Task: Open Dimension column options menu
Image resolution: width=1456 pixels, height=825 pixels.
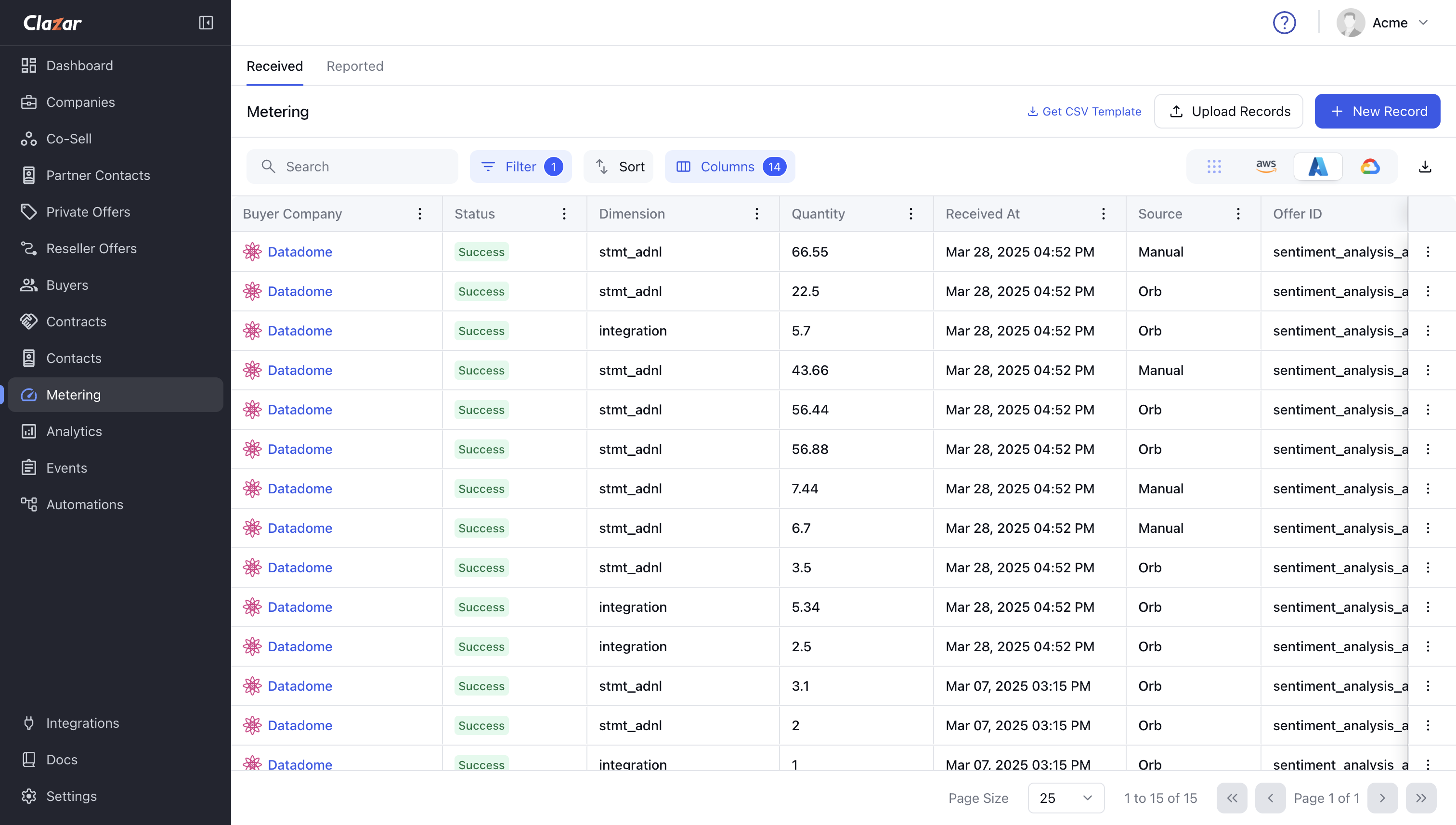Action: 756,214
